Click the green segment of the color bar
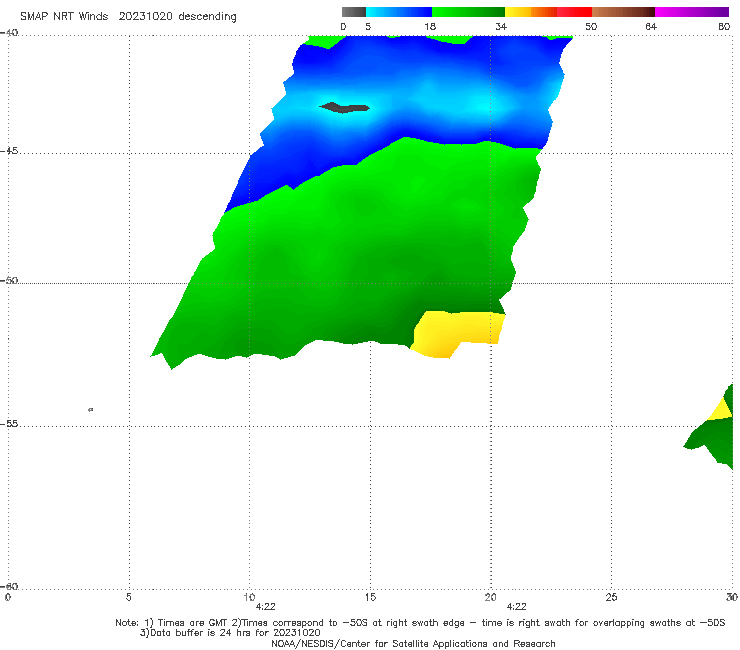 click(x=468, y=12)
